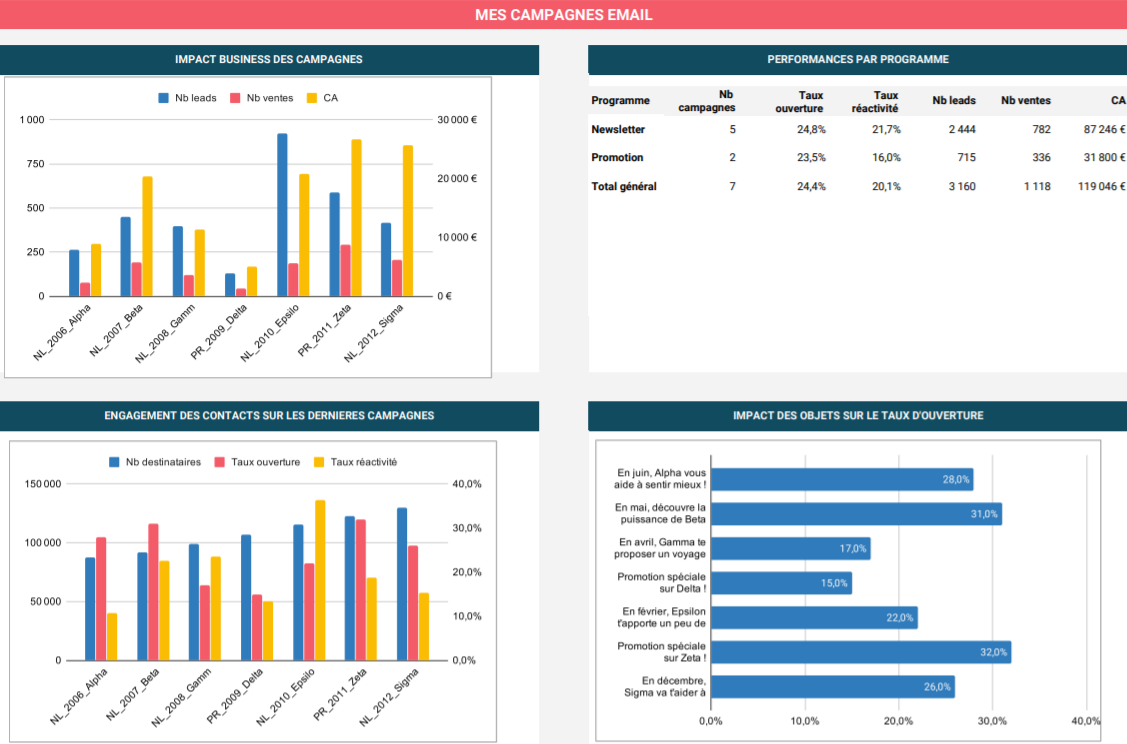Click the 336 Promotion sales cell
1127x744 pixels.
click(x=1041, y=157)
